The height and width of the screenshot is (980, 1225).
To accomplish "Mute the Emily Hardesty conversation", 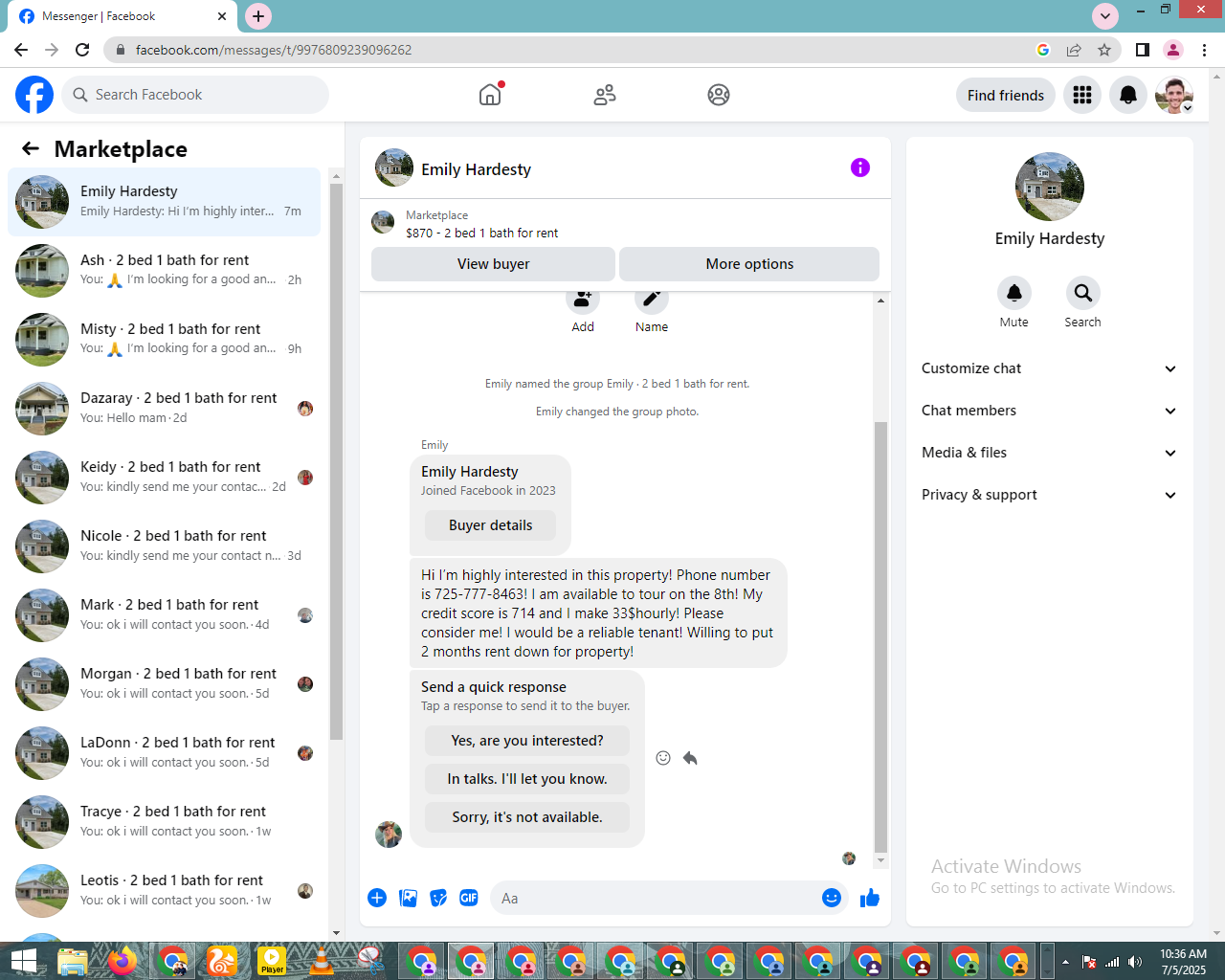I will tap(1014, 293).
